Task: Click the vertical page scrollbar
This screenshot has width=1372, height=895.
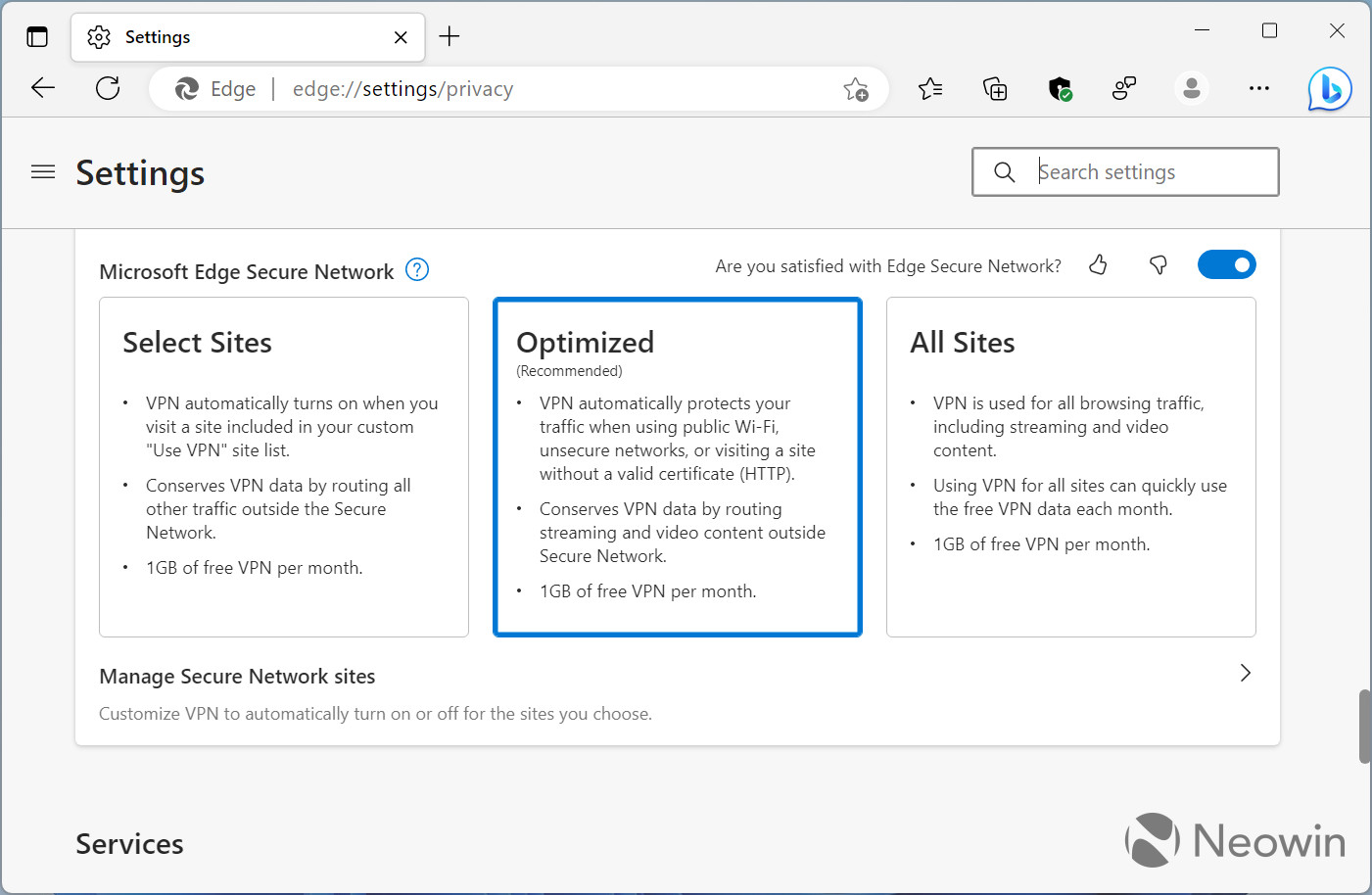Action: [x=1364, y=727]
